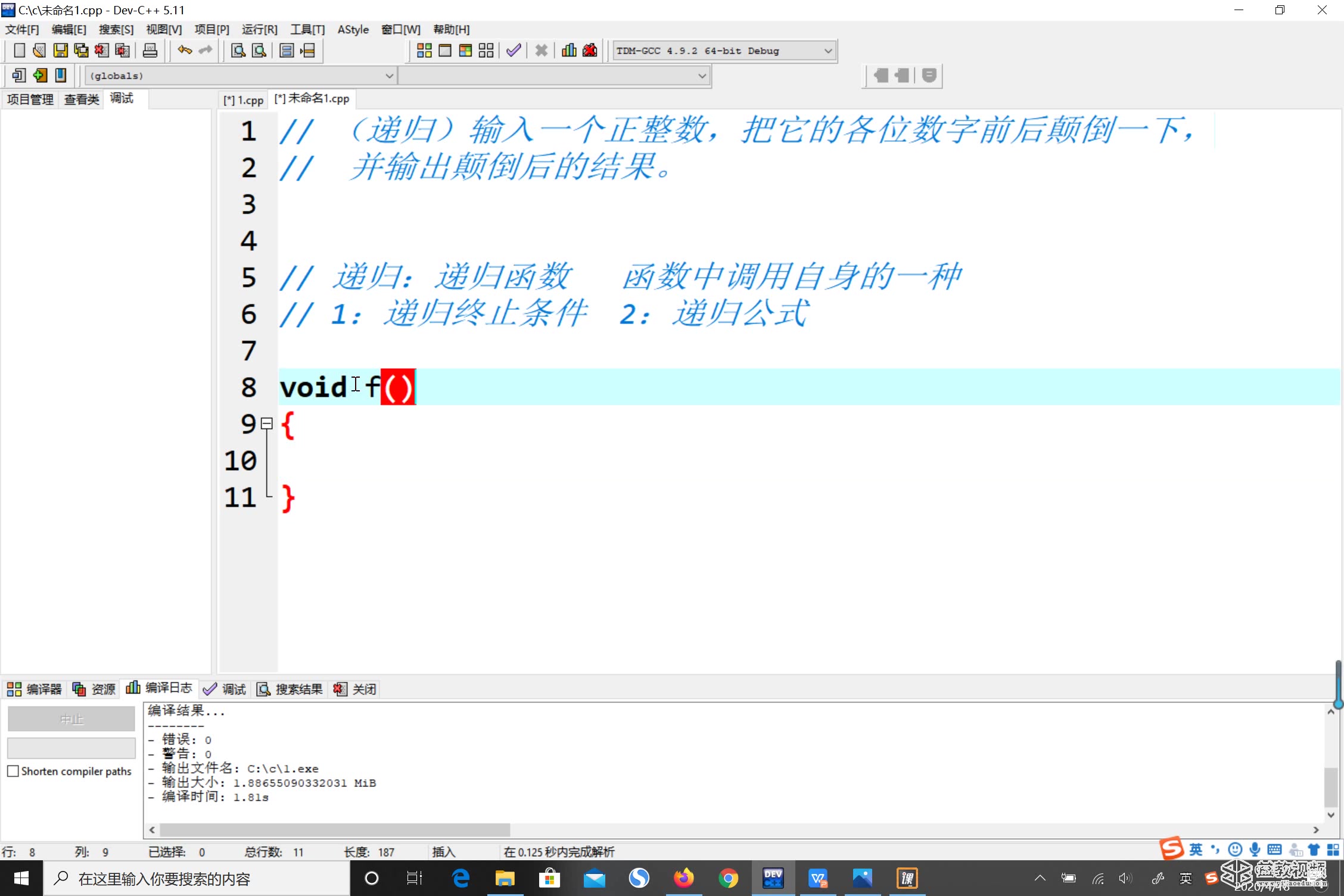Click the Compile and Run icon
Image resolution: width=1344 pixels, height=896 pixels.
tap(465, 51)
